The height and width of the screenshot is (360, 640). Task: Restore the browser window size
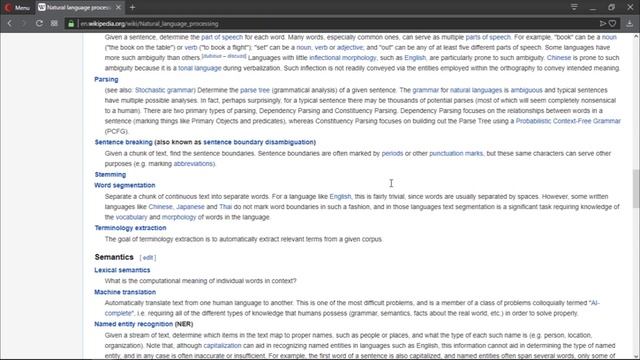click(x=611, y=7)
